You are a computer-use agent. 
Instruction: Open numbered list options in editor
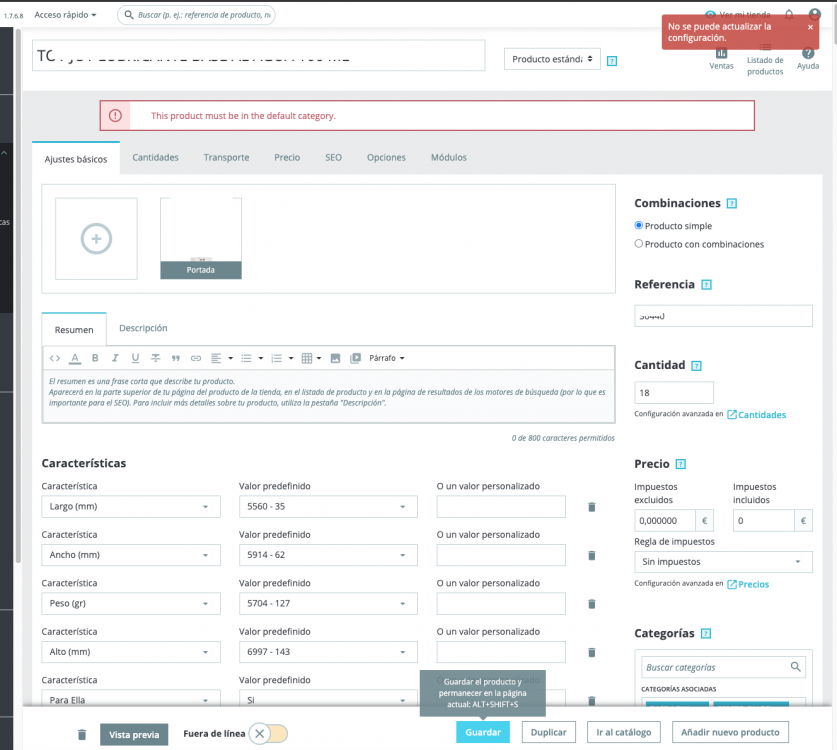(x=282, y=358)
